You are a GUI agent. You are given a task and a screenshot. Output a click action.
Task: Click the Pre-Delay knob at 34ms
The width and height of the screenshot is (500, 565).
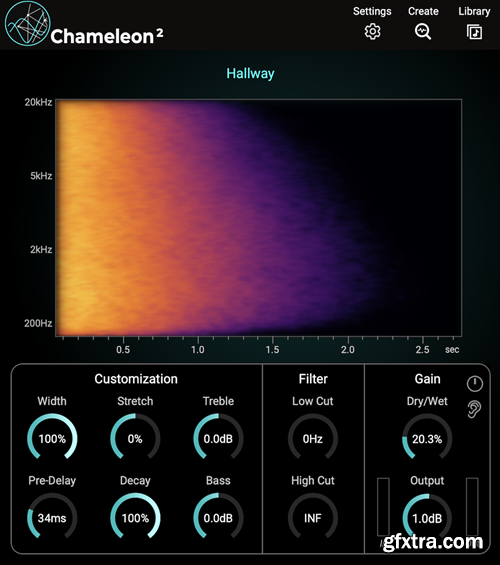[52, 517]
